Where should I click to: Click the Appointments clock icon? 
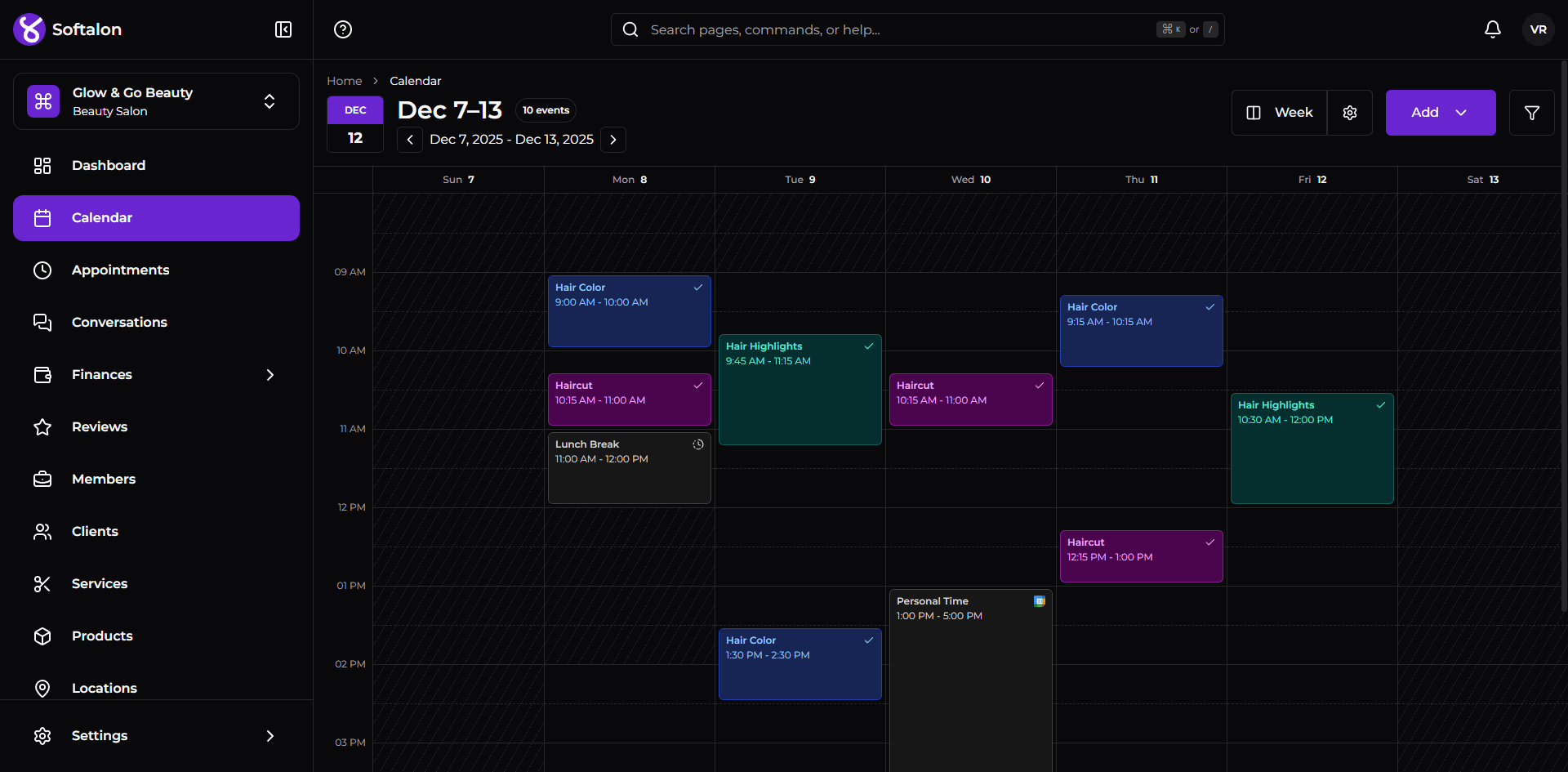pyautogui.click(x=42, y=270)
